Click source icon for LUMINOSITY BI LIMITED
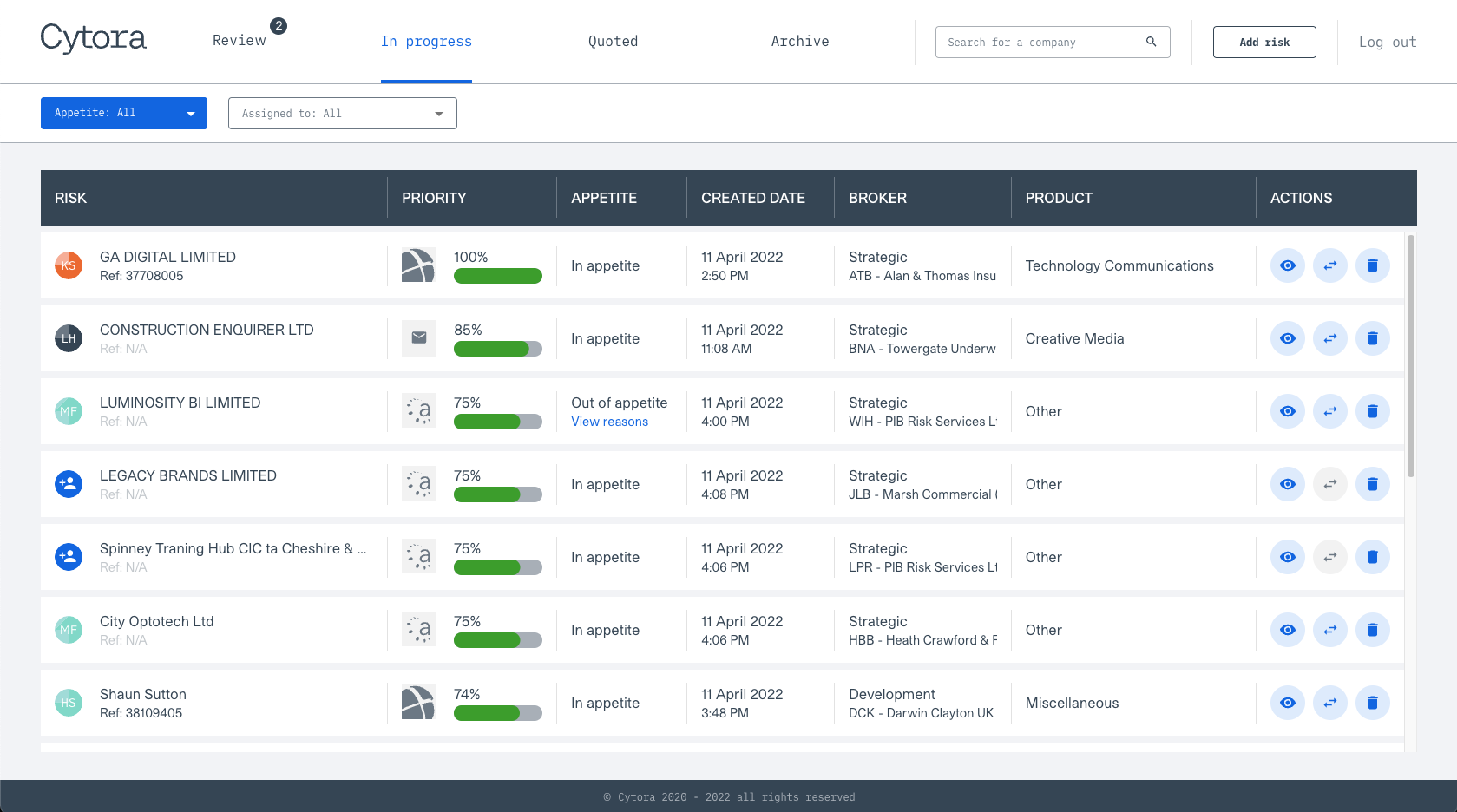The image size is (1457, 812). (418, 411)
